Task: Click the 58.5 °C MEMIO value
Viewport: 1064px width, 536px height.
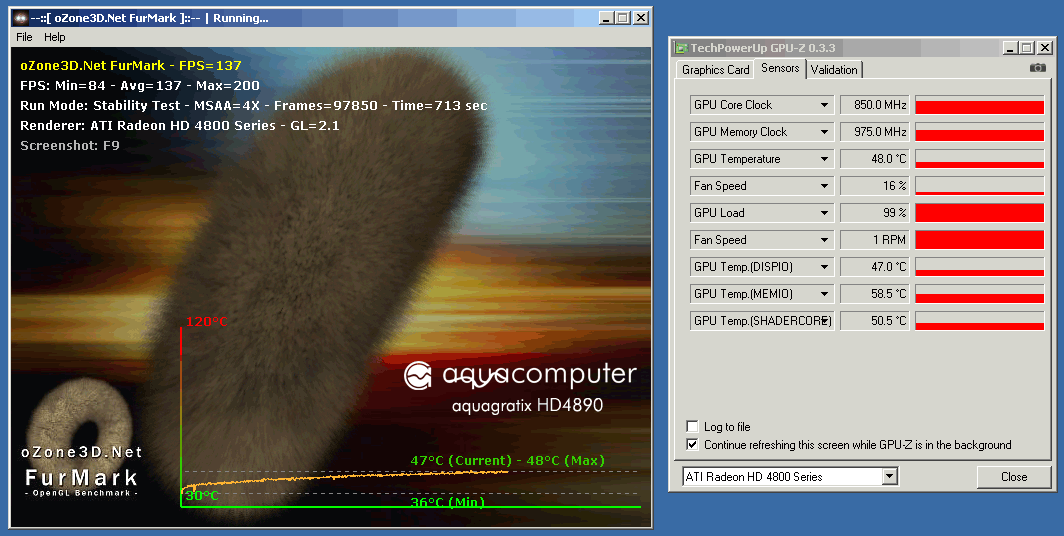Action: [875, 294]
